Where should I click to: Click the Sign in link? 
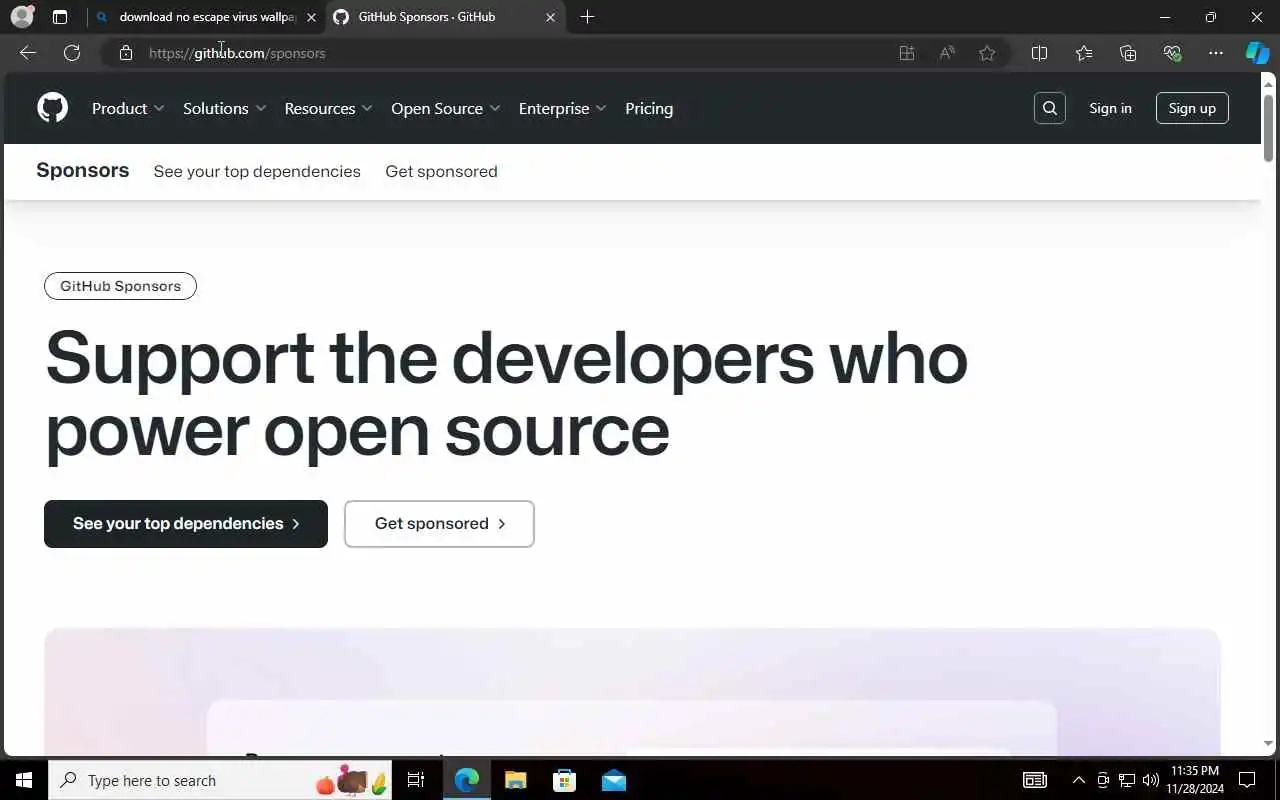[1110, 108]
